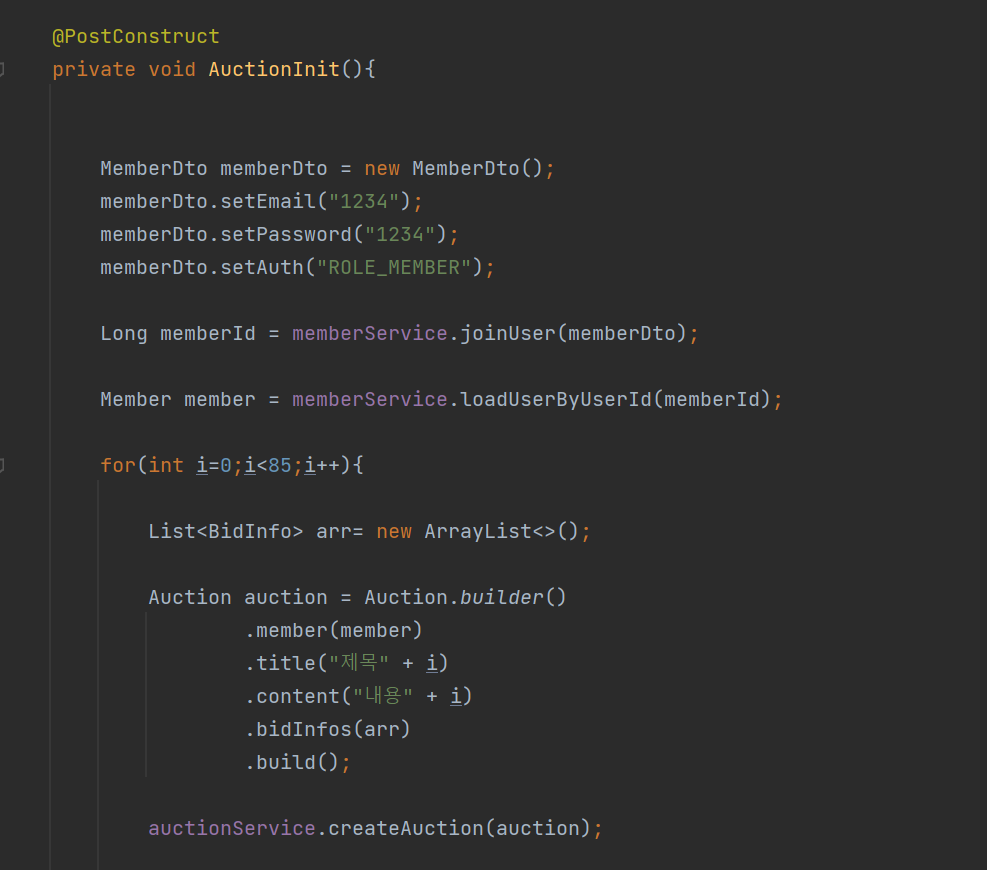Click the auctionService field reference
Image resolution: width=987 pixels, height=870 pixels.
(232, 828)
